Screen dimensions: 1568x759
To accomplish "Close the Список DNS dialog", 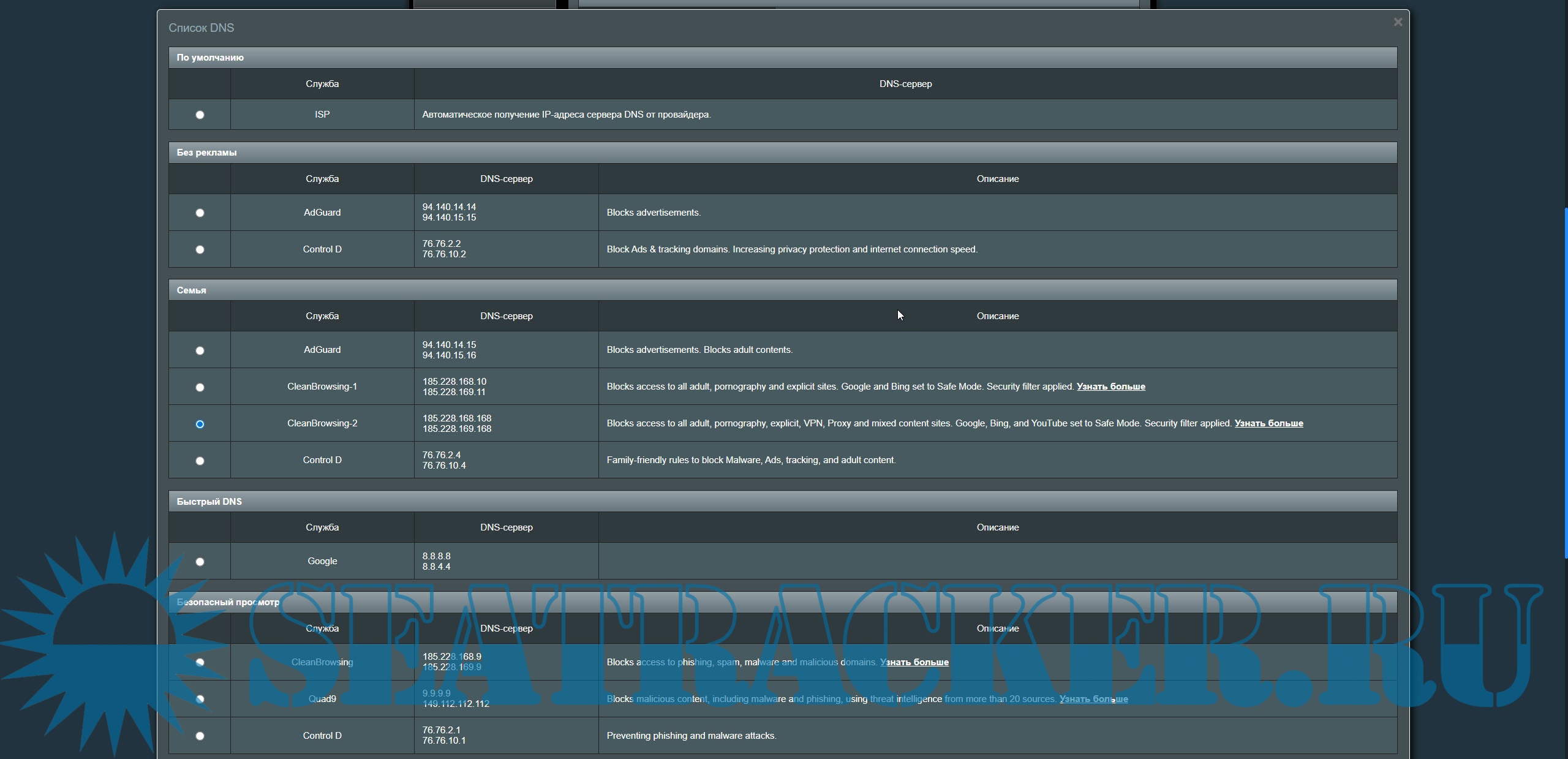I will click(1397, 22).
